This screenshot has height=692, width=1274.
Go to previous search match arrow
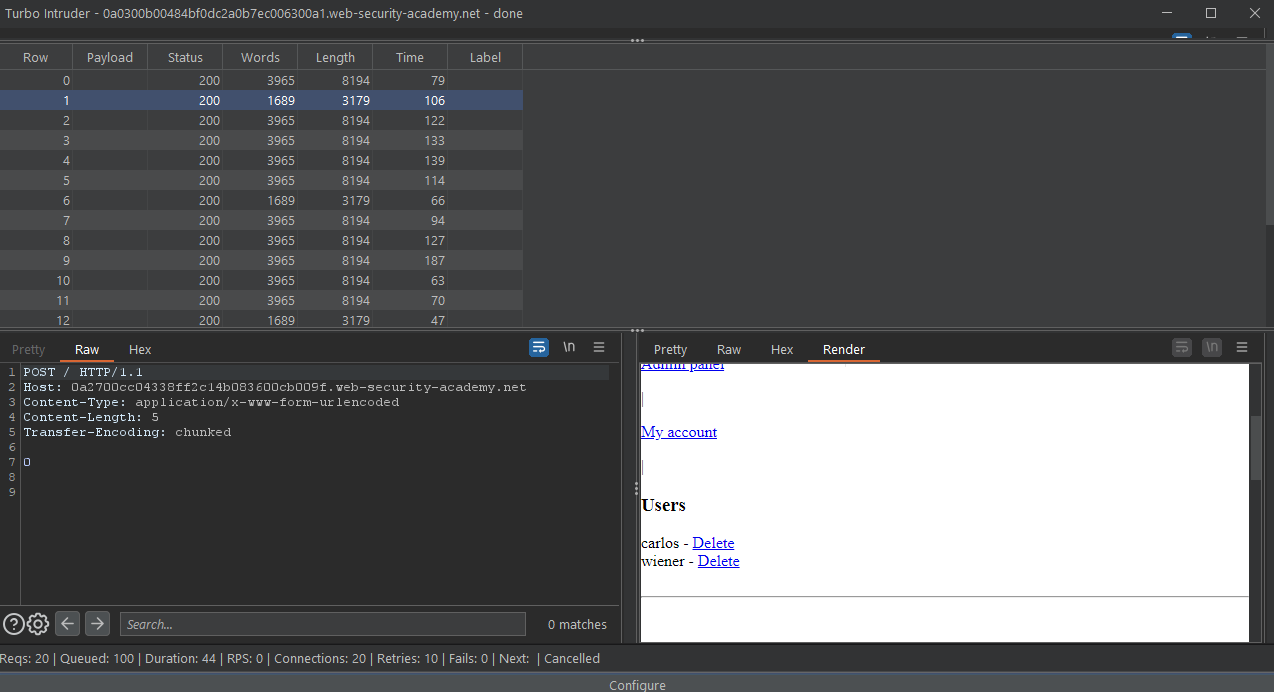point(67,624)
